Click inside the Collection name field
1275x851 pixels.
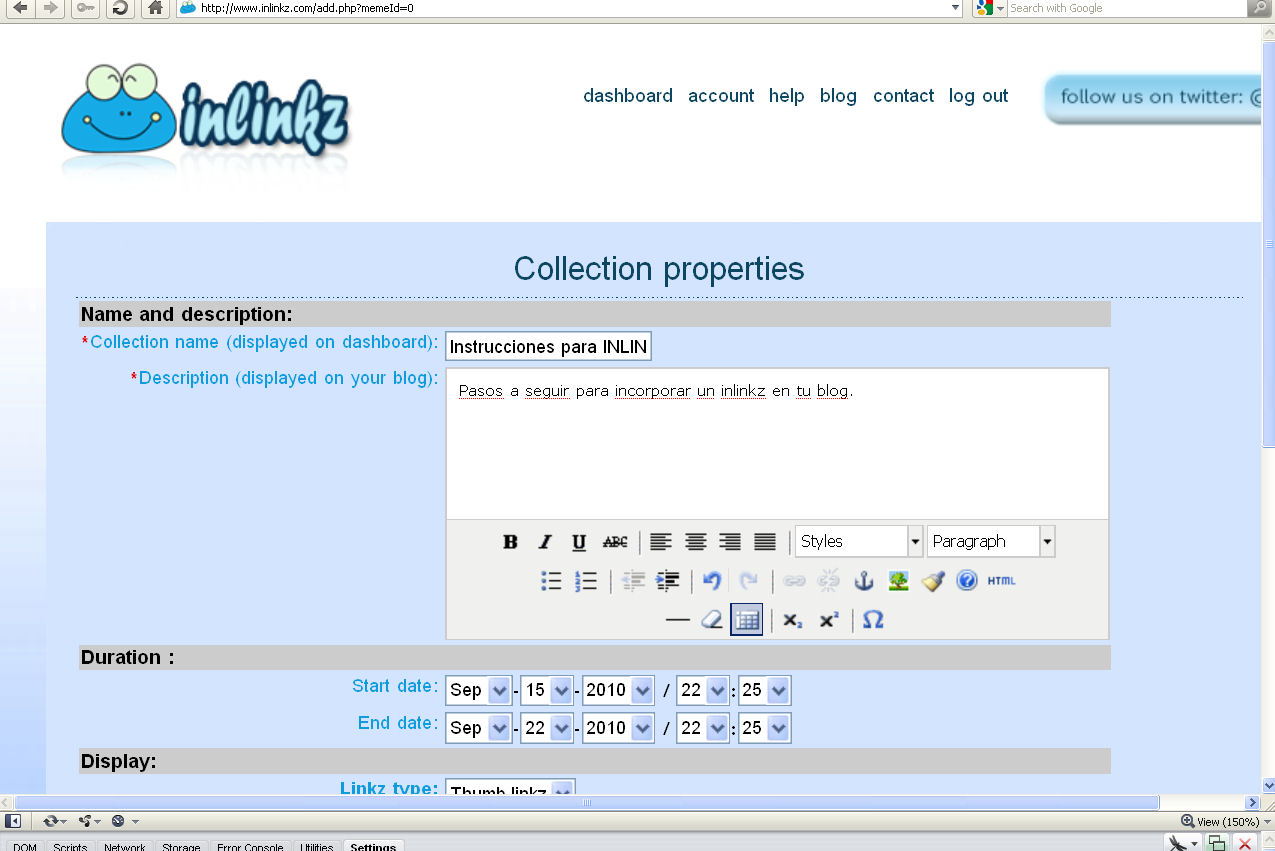(548, 346)
